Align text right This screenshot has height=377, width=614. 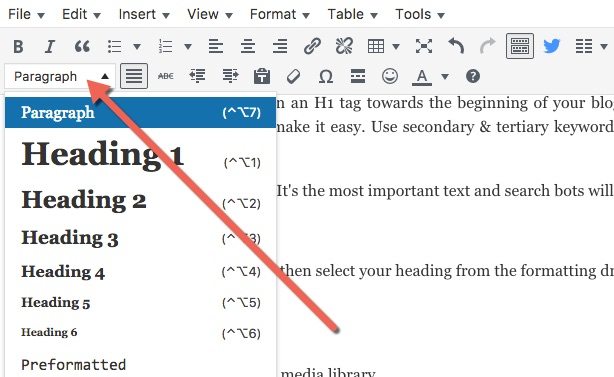(280, 46)
